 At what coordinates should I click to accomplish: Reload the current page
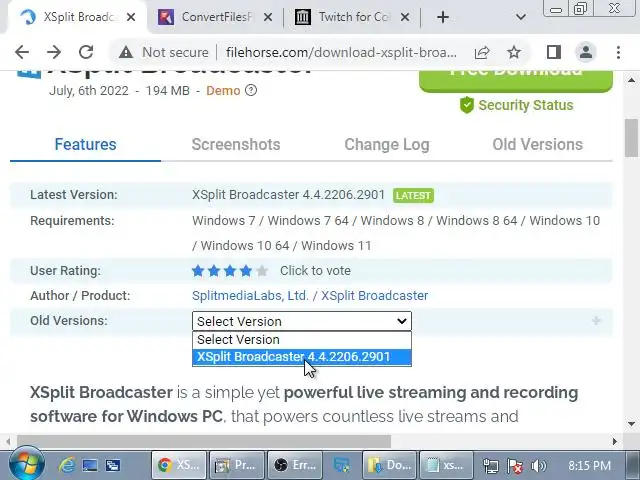[86, 52]
